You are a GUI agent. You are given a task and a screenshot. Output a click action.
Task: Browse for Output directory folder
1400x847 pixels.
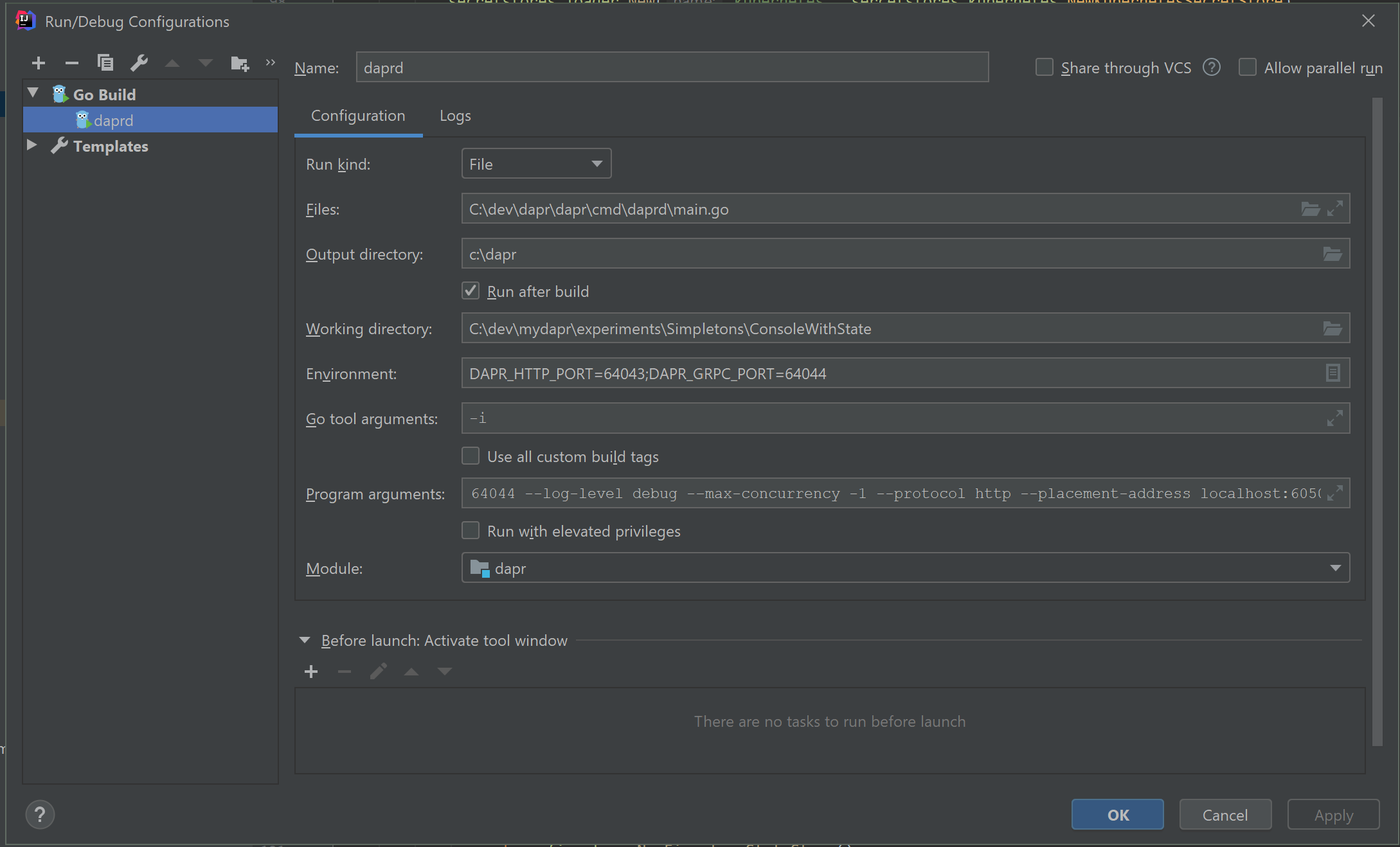pos(1333,254)
